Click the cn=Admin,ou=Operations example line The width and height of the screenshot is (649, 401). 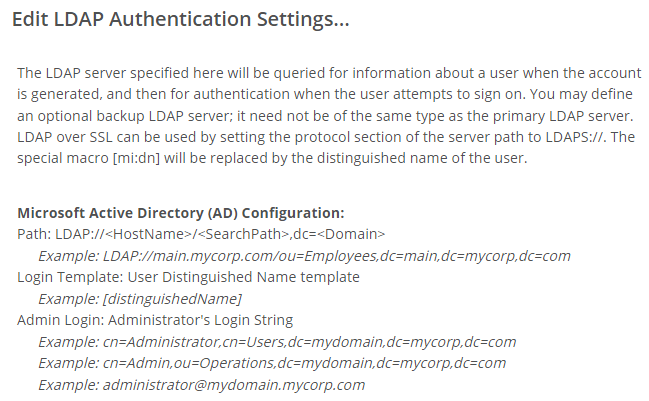pos(272,363)
